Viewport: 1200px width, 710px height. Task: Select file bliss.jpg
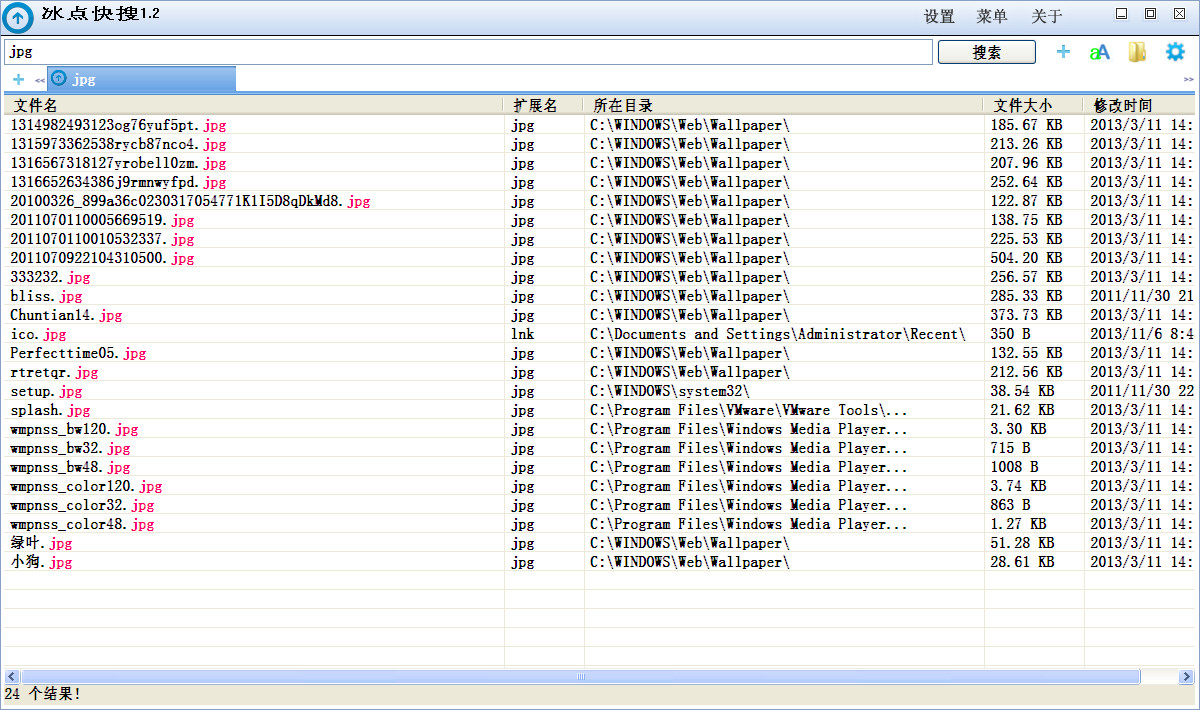46,296
